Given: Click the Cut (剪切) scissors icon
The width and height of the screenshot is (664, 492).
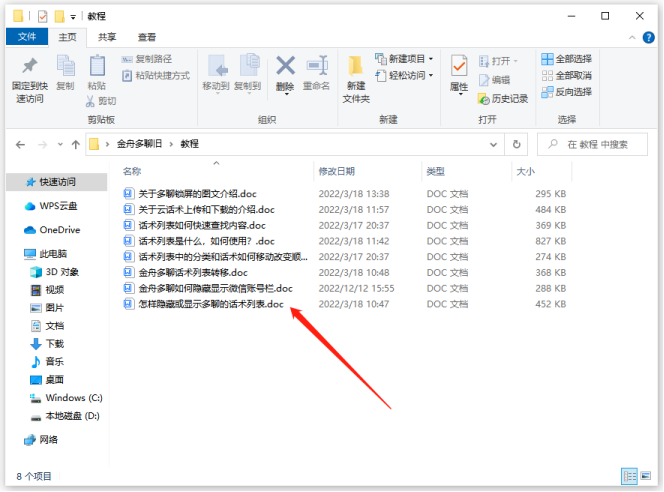Looking at the screenshot, I should [x=101, y=101].
